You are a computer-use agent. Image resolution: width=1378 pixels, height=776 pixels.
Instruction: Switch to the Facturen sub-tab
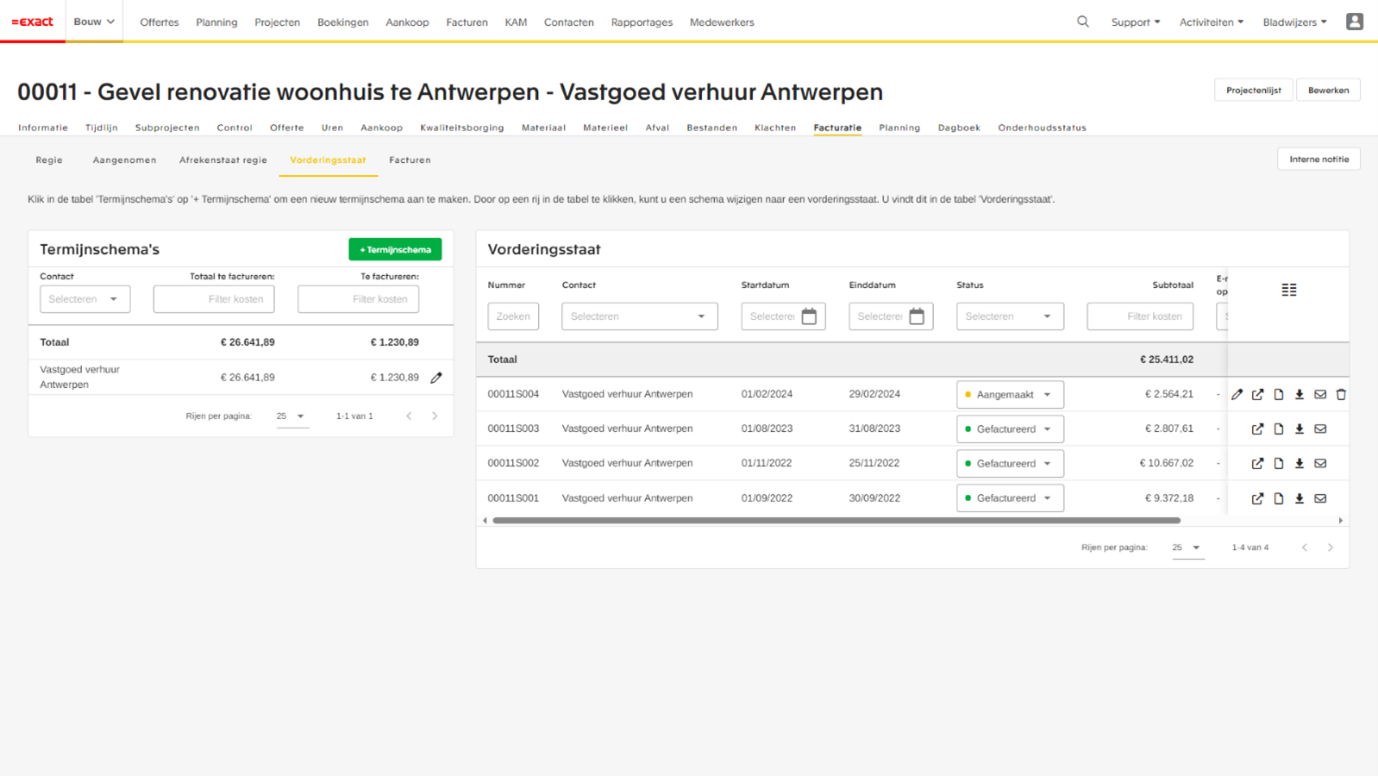pos(410,160)
